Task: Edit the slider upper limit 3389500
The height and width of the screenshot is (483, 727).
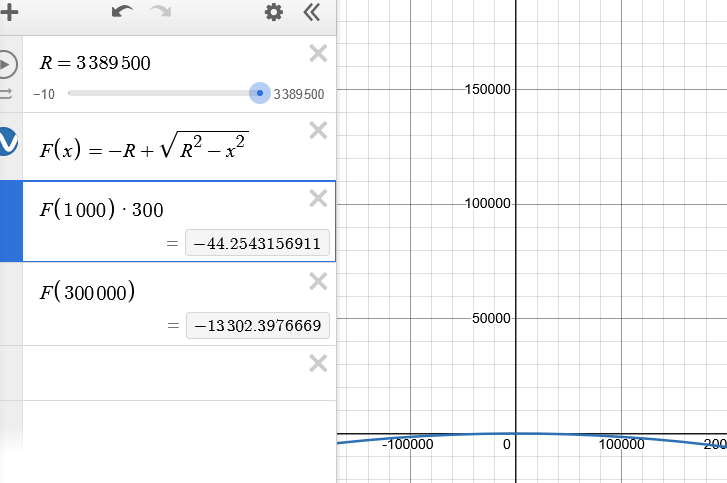Action: (x=299, y=94)
